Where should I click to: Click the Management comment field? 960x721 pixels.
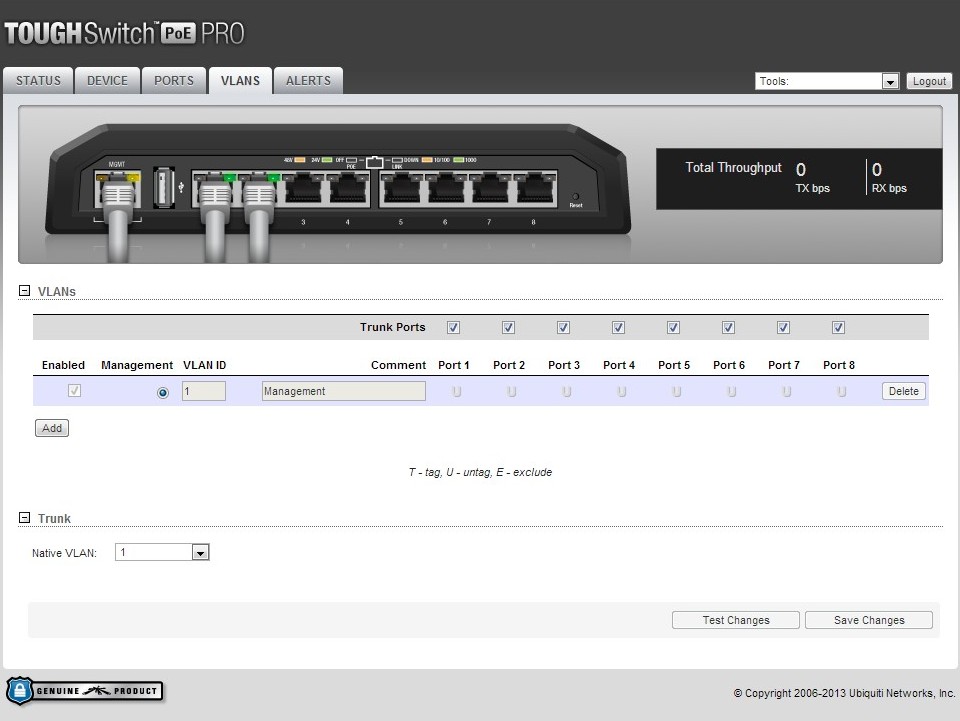click(343, 391)
